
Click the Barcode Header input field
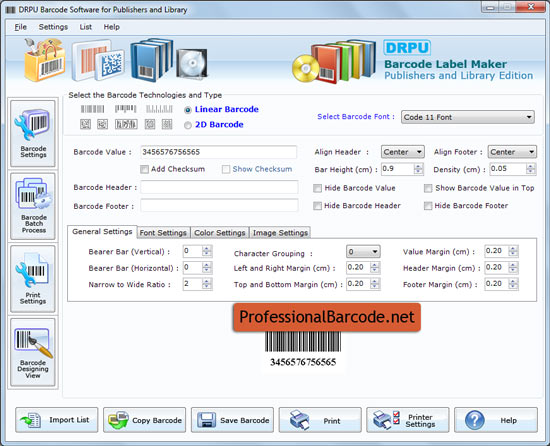219,187
